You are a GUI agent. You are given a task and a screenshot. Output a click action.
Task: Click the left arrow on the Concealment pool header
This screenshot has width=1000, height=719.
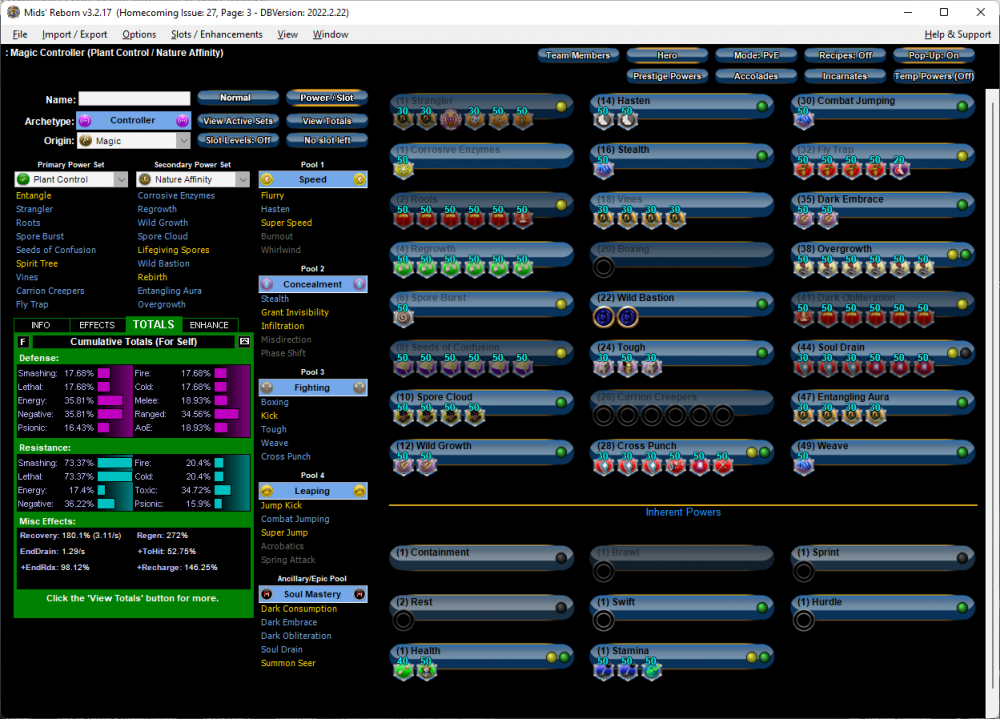(x=266, y=285)
